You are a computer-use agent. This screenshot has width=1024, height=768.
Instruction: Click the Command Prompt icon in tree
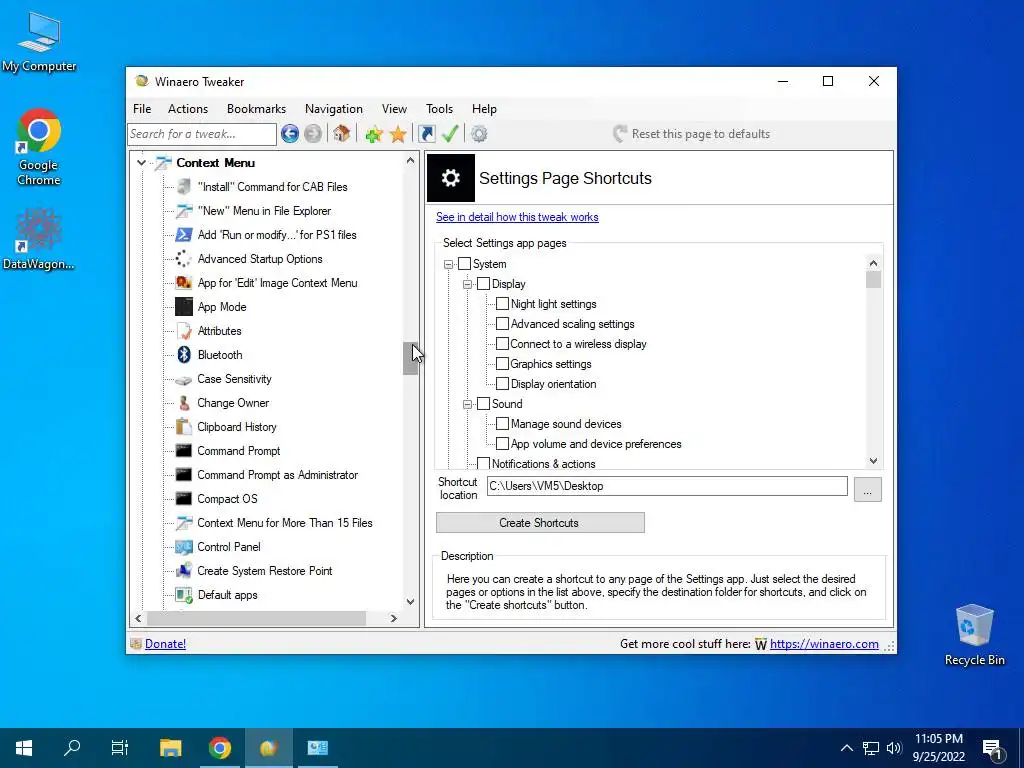184,451
